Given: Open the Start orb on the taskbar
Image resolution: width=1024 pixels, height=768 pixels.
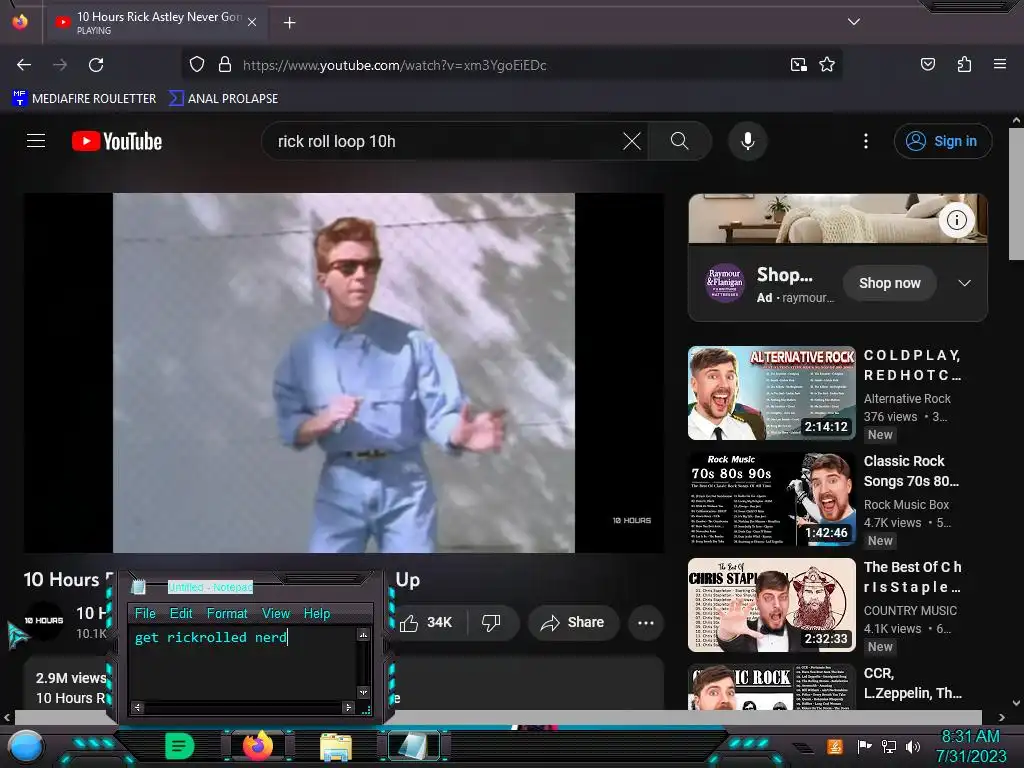Looking at the screenshot, I should click(x=26, y=747).
